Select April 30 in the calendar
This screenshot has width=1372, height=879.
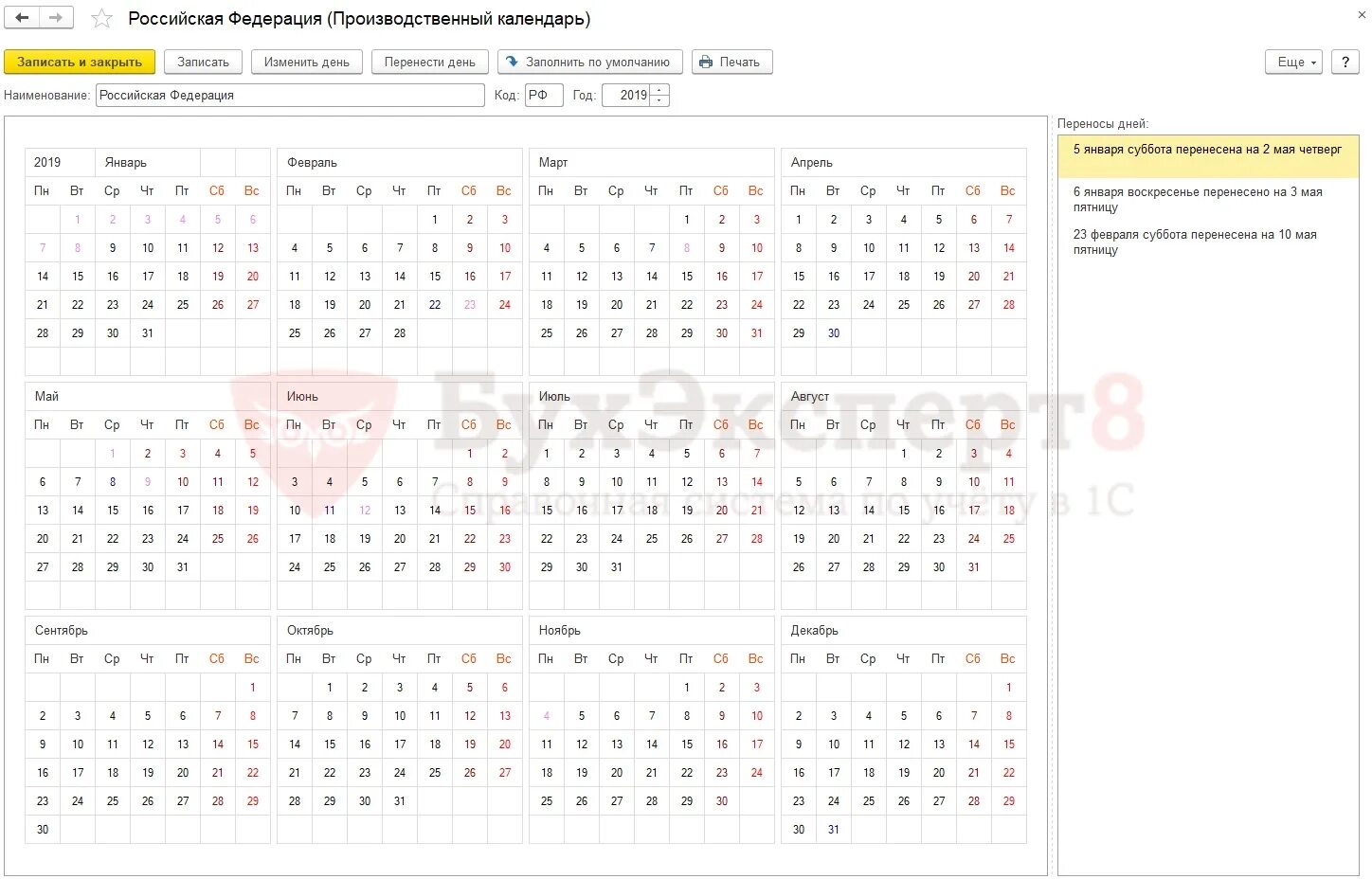pyautogui.click(x=834, y=333)
